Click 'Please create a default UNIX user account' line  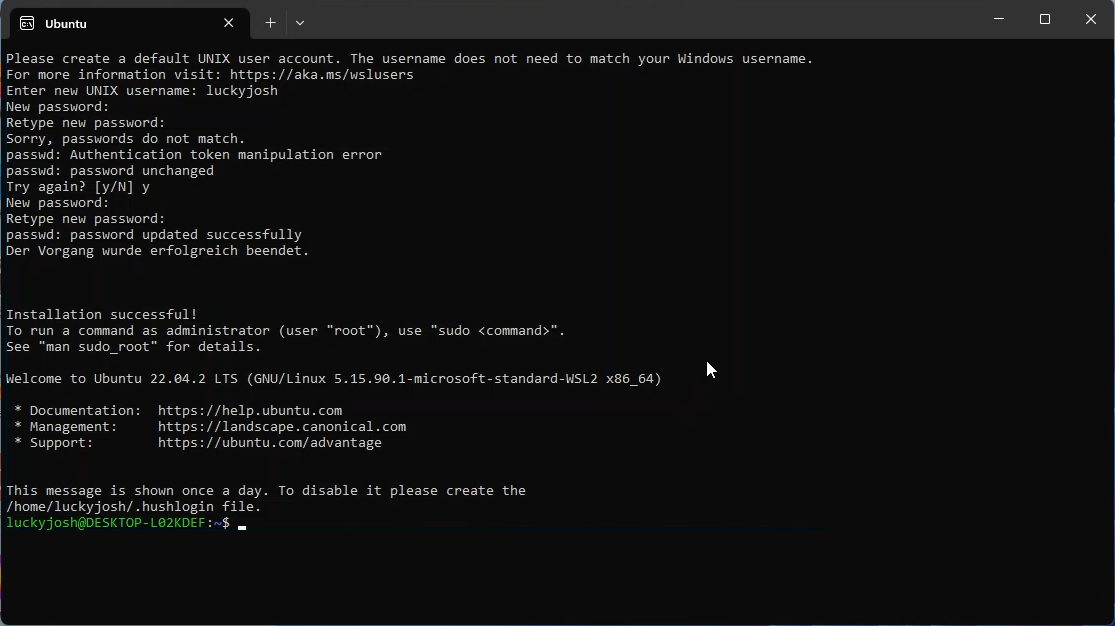(410, 59)
